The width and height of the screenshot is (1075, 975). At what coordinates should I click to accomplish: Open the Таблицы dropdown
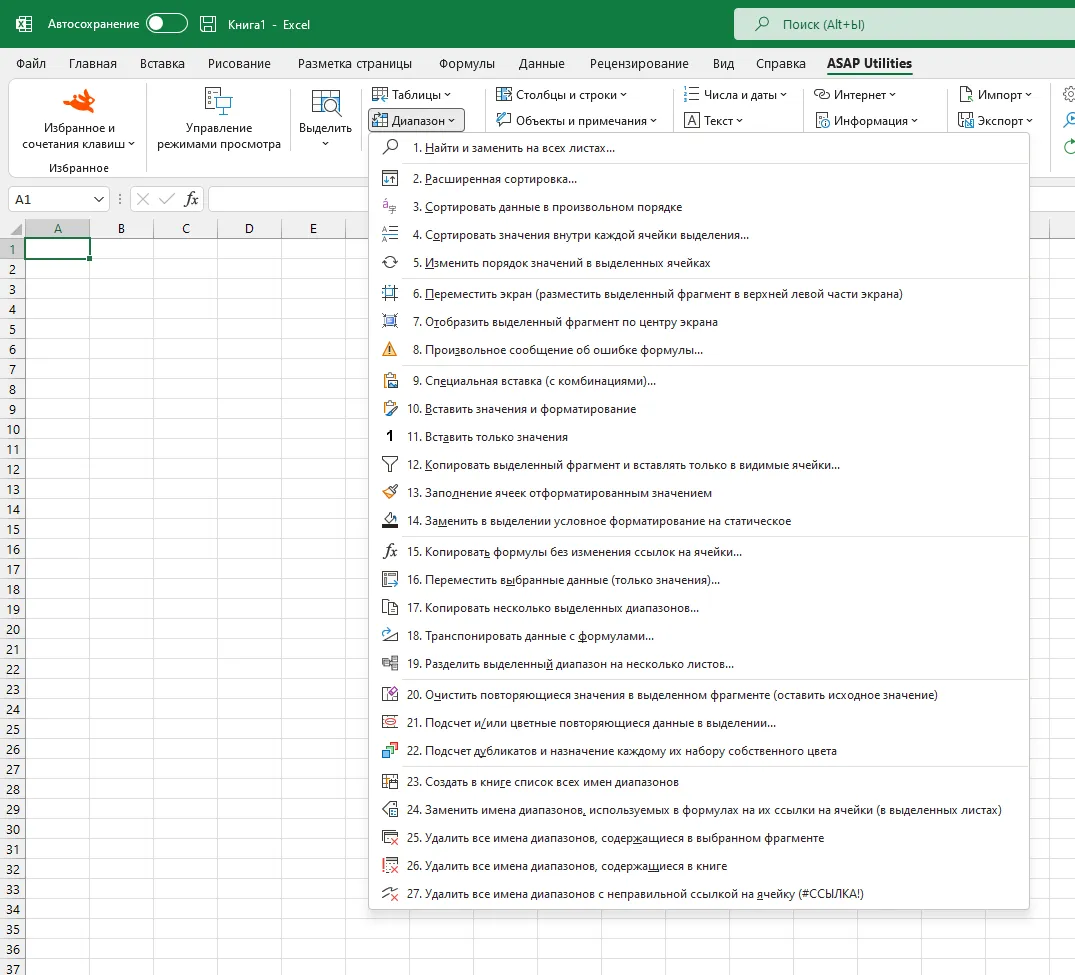point(411,95)
